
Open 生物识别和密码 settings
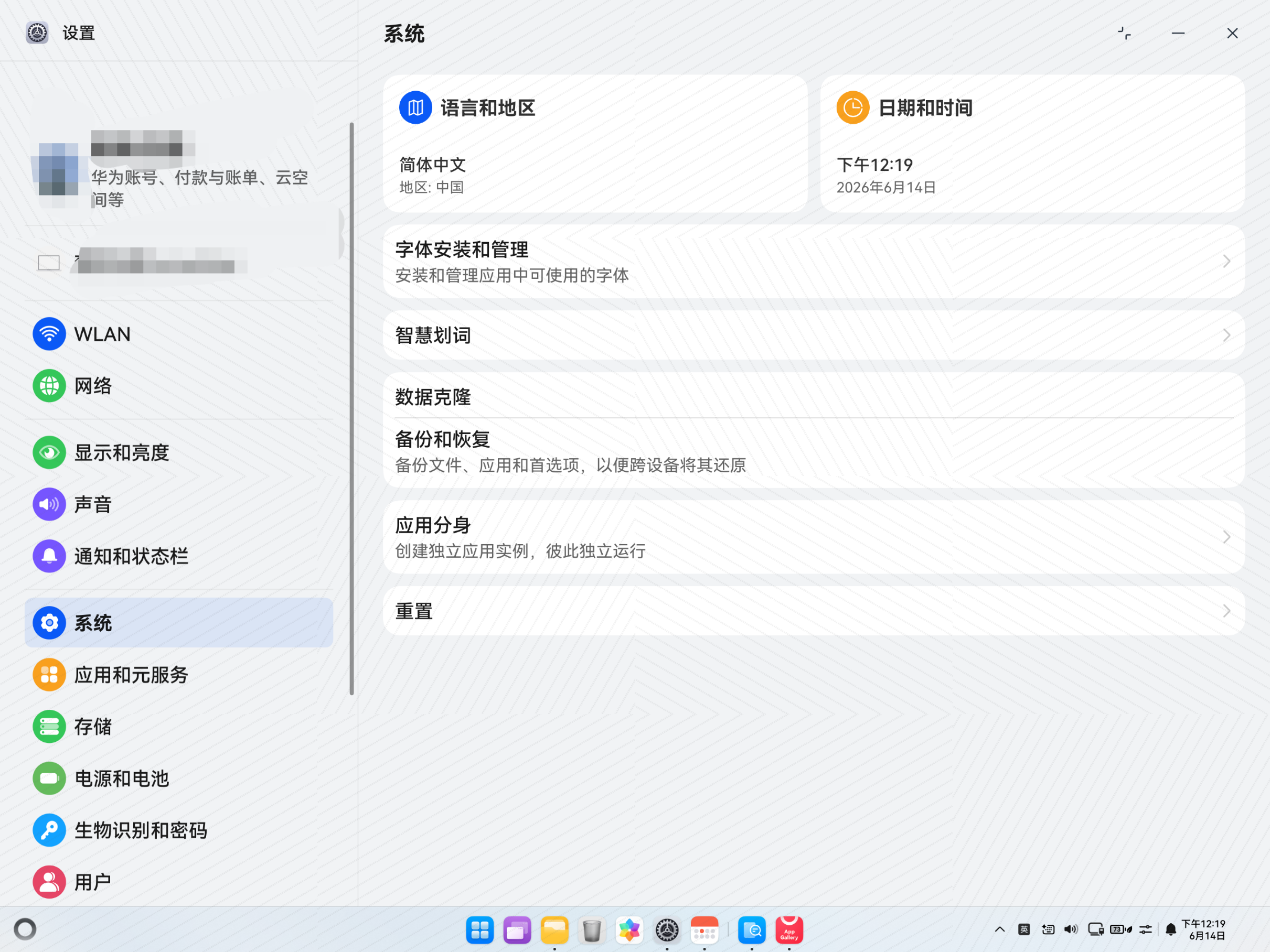(x=178, y=830)
